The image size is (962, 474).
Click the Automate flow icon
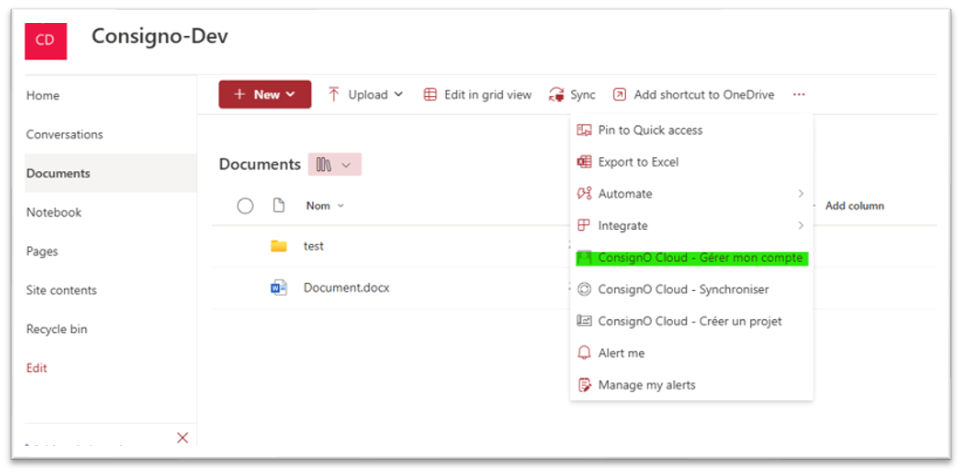(585, 194)
